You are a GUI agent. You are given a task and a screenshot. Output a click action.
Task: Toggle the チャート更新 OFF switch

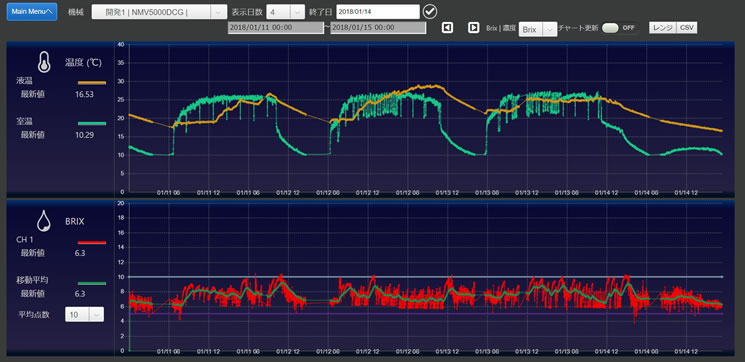620,28
